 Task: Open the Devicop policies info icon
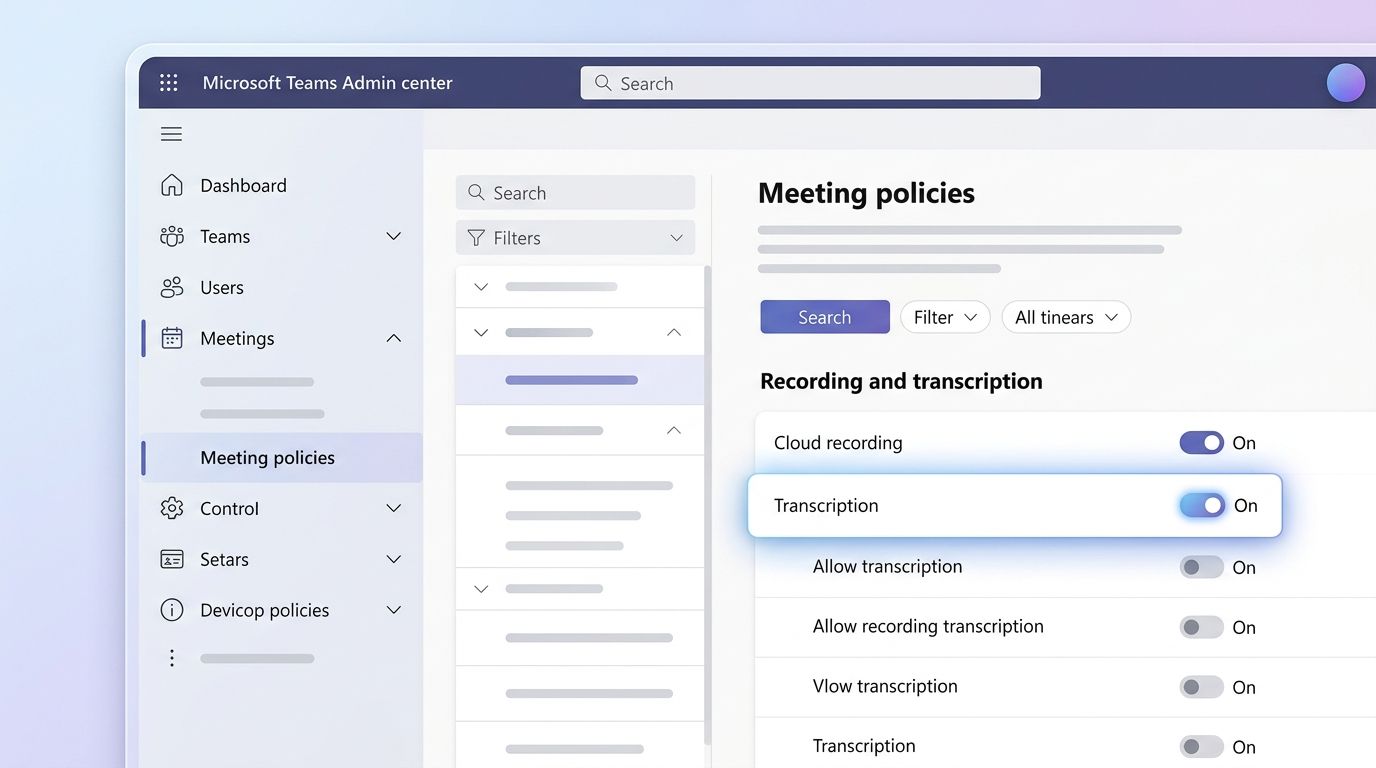click(171, 609)
